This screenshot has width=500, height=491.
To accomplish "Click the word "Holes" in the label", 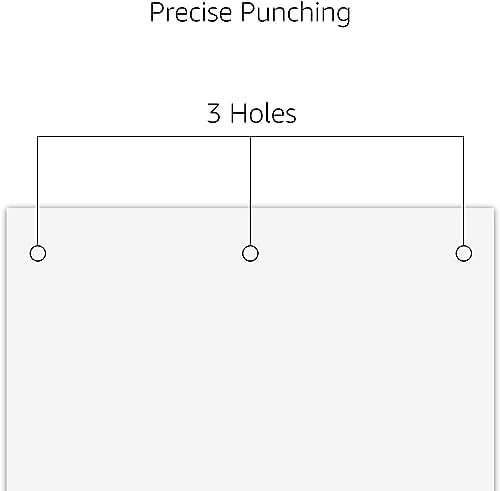I will coord(263,113).
